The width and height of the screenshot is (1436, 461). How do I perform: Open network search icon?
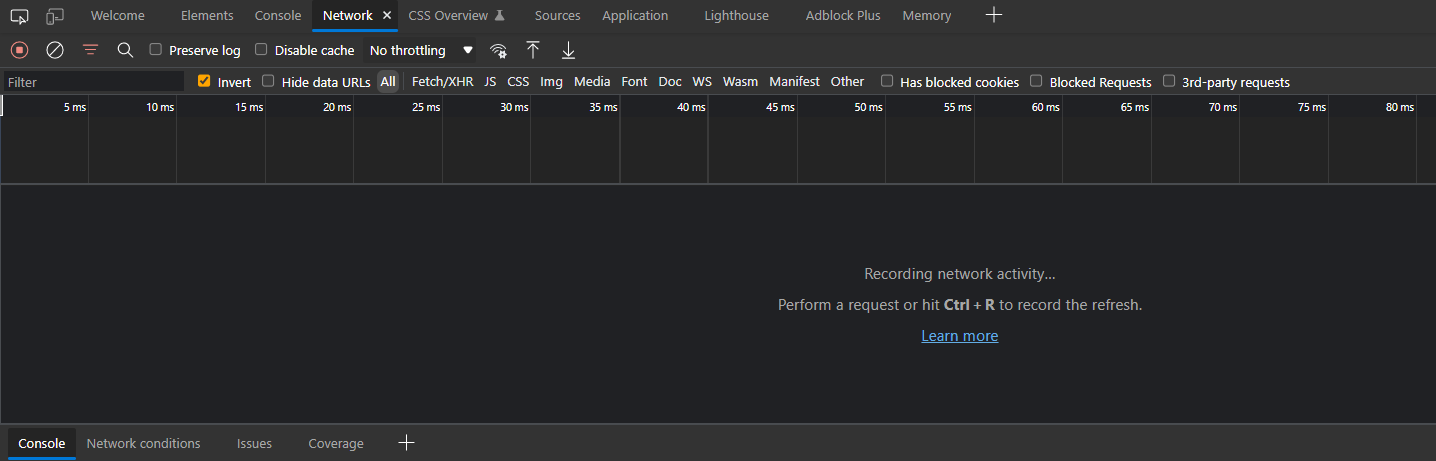tap(125, 49)
